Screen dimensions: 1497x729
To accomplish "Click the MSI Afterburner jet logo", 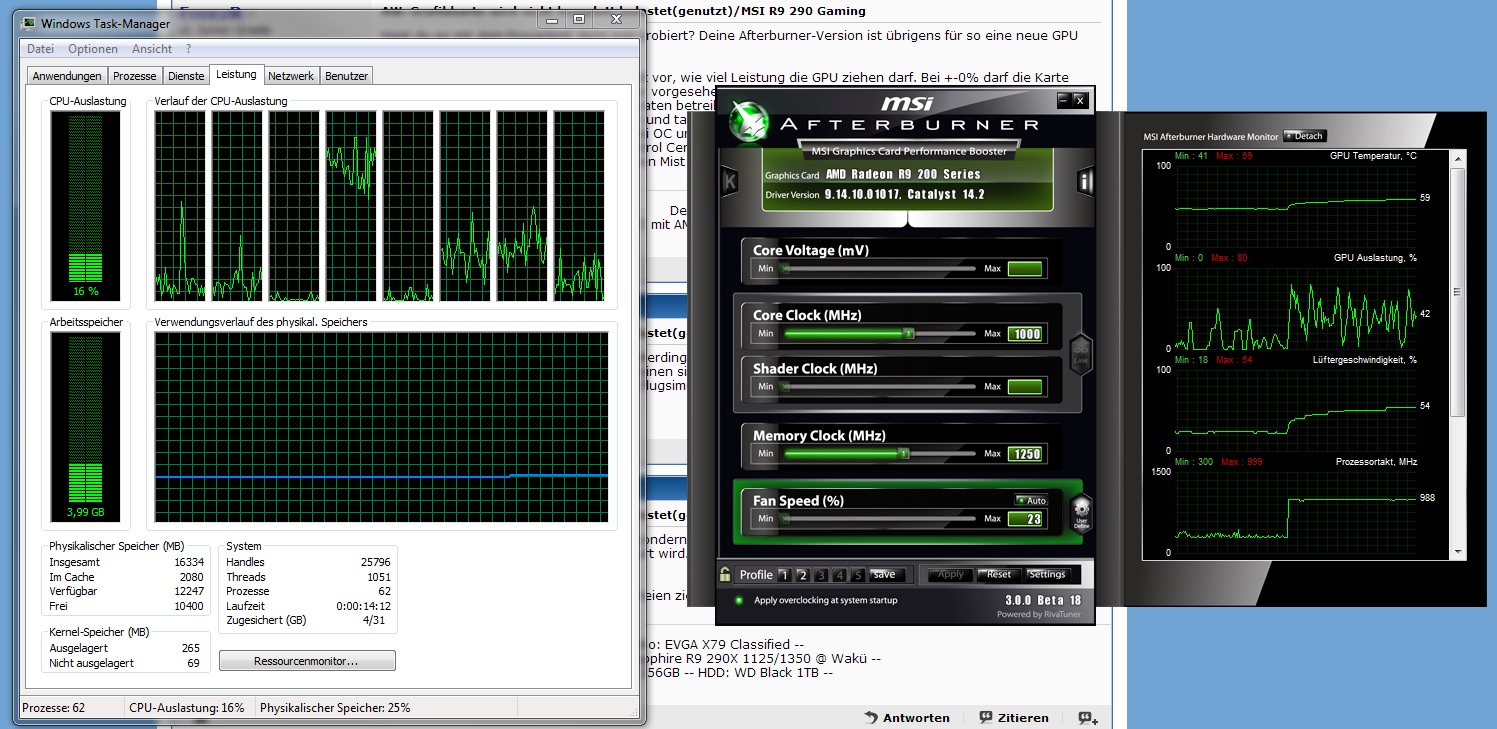I will coord(749,121).
